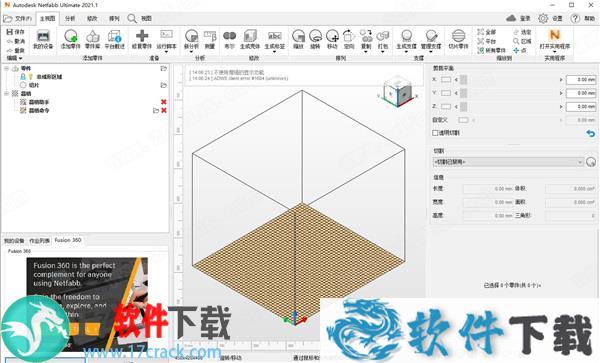Click the folder icon on Parts row

(x=164, y=68)
